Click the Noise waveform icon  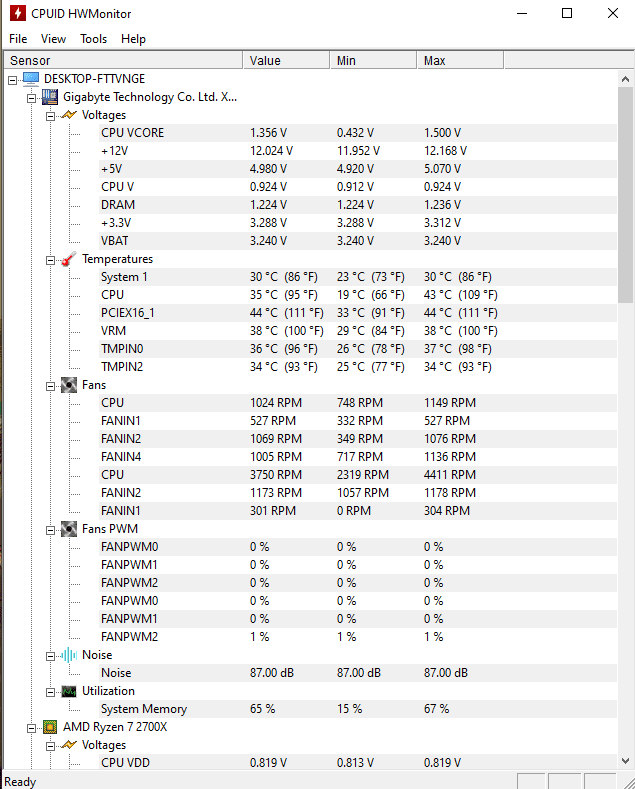[x=69, y=655]
